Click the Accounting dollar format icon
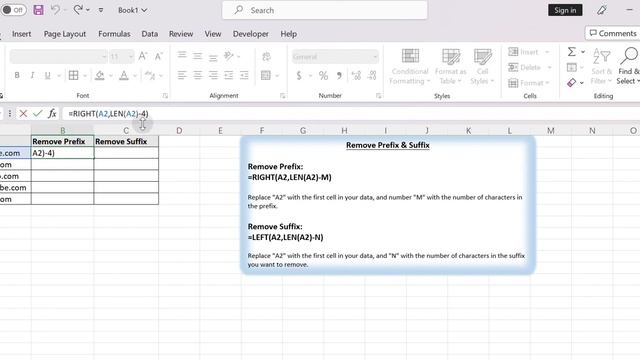 (x=299, y=76)
